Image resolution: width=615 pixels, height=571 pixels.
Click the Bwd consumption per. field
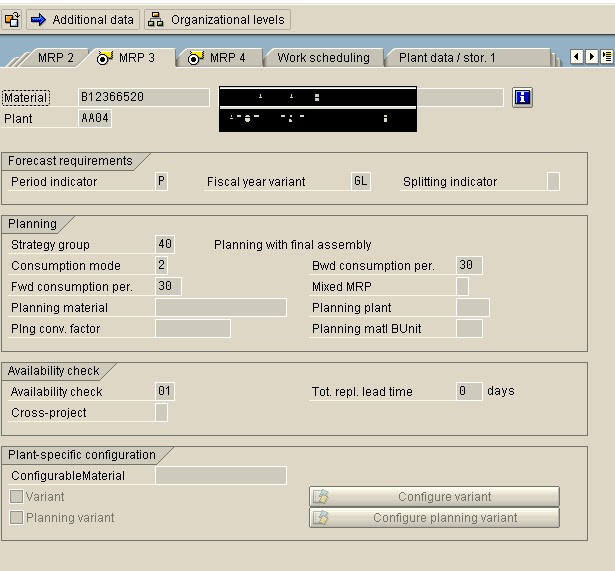[469, 265]
